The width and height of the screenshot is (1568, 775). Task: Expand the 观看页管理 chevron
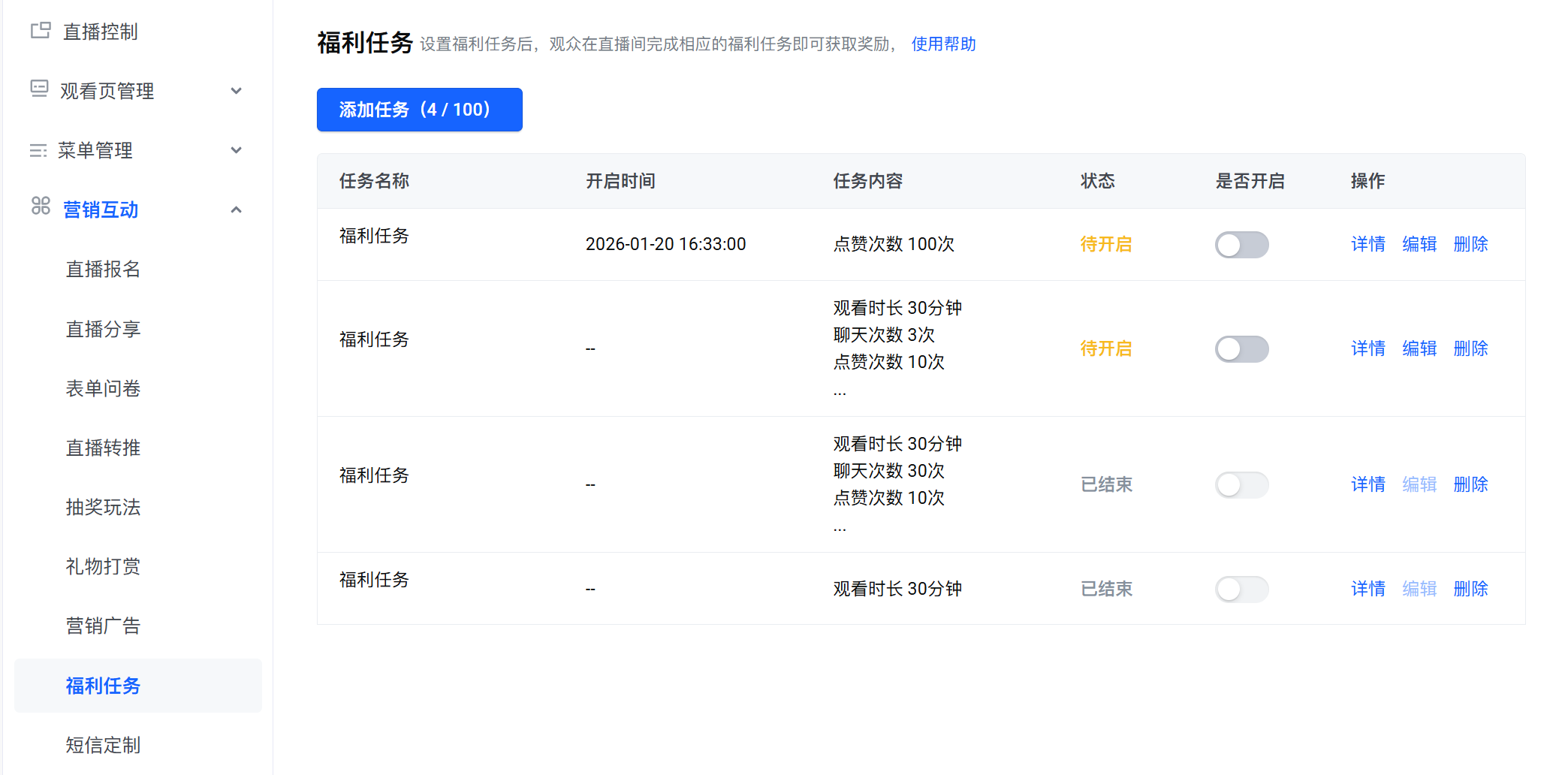(x=237, y=91)
